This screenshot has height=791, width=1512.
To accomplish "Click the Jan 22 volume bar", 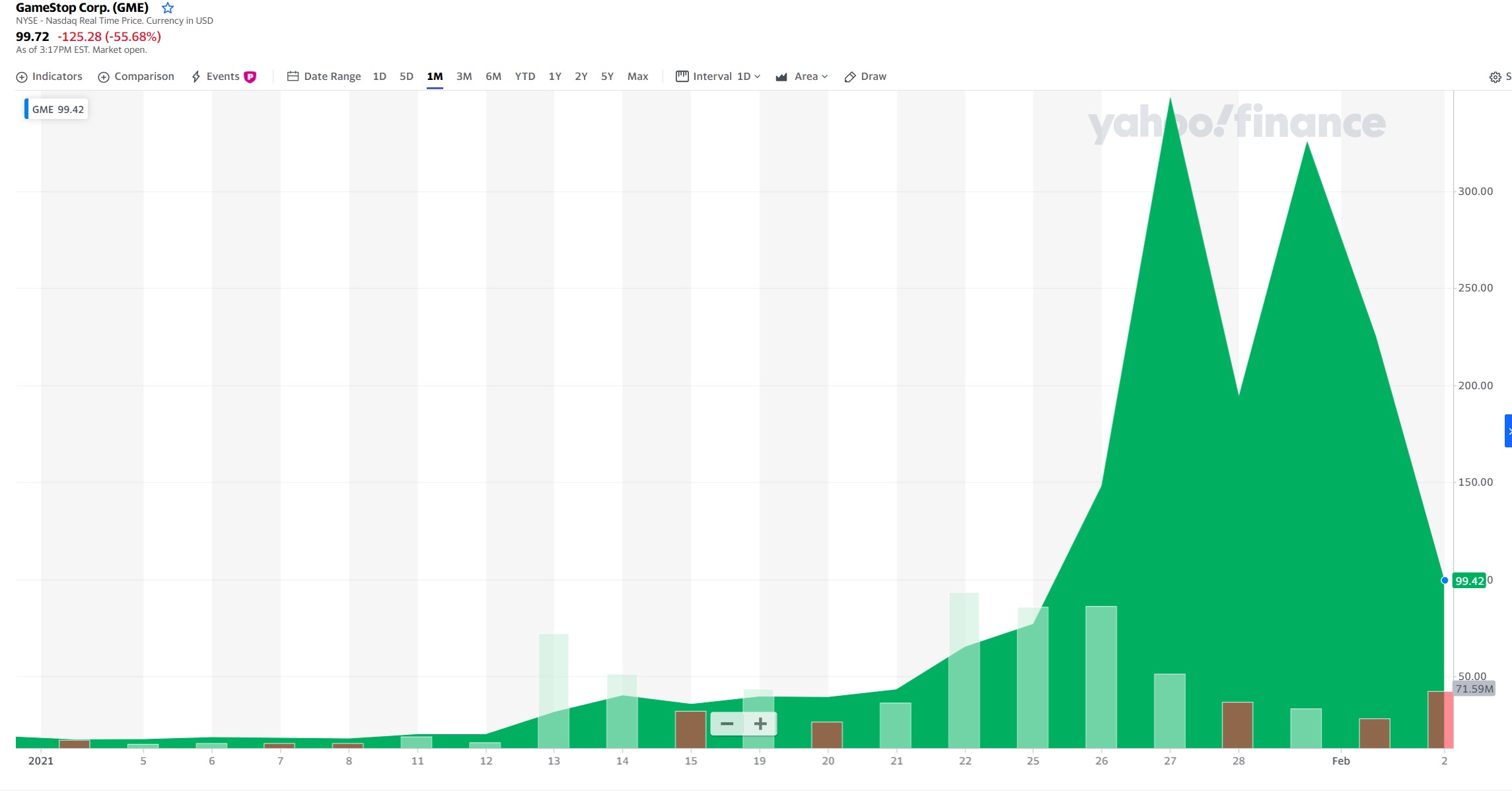I will pos(964,670).
